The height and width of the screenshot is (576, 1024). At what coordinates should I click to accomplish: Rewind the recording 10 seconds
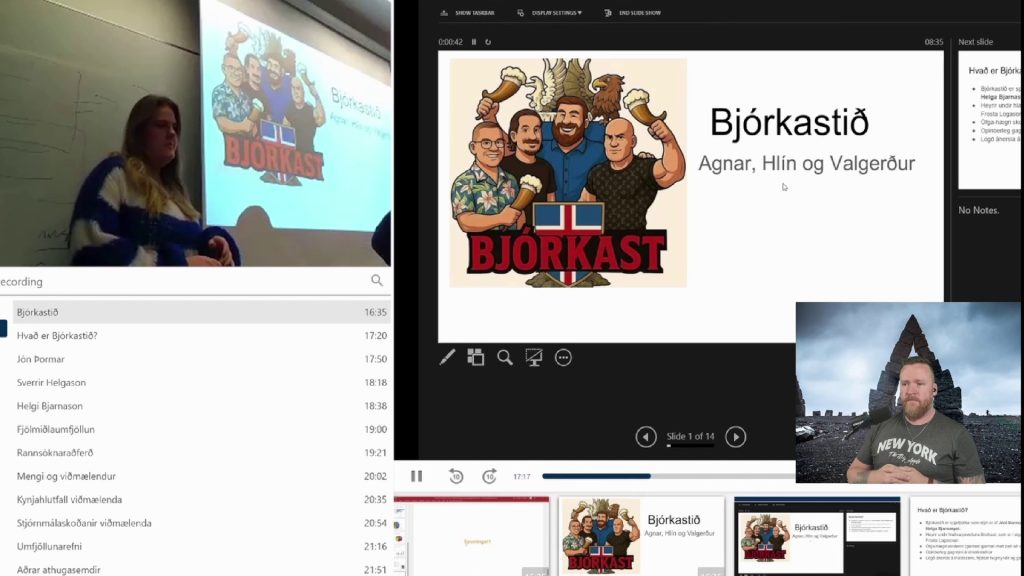tap(456, 477)
